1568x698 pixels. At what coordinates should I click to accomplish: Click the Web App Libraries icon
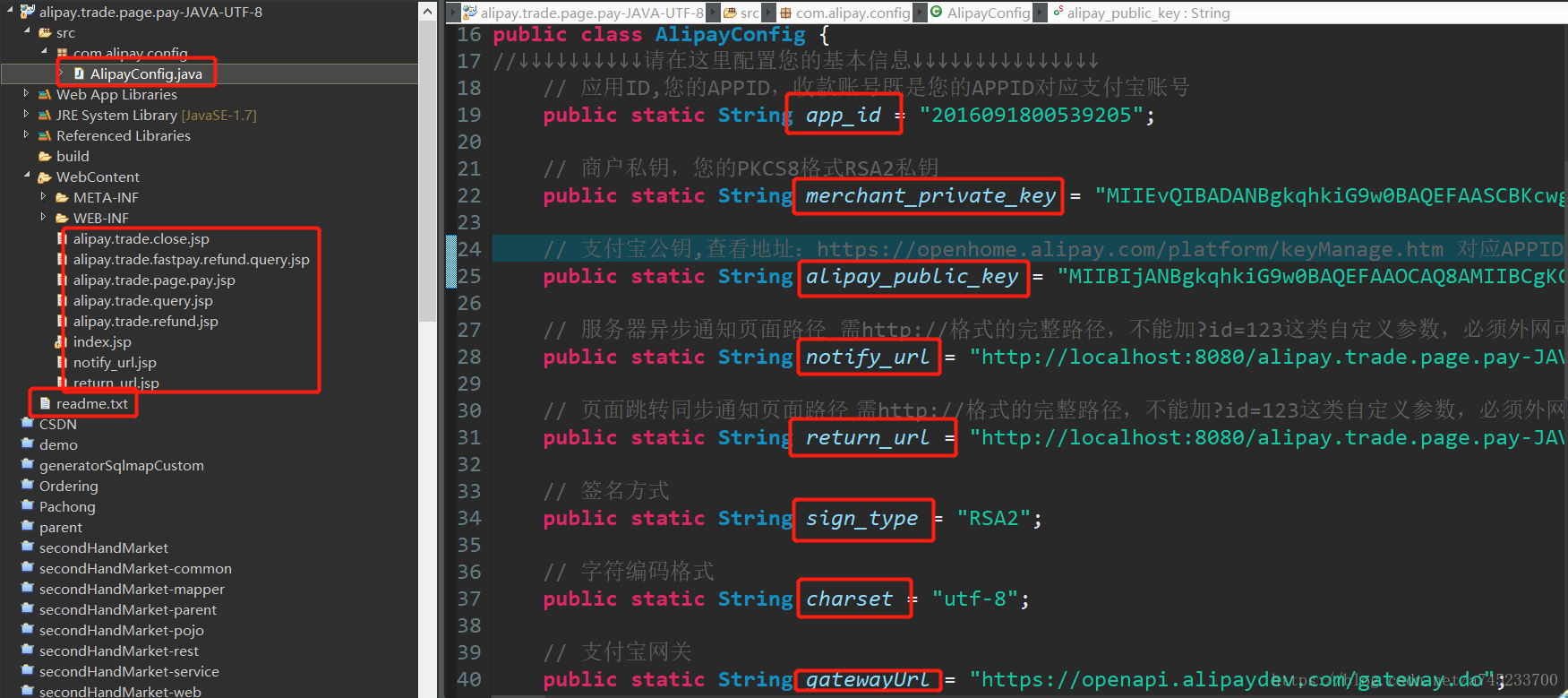[45, 94]
